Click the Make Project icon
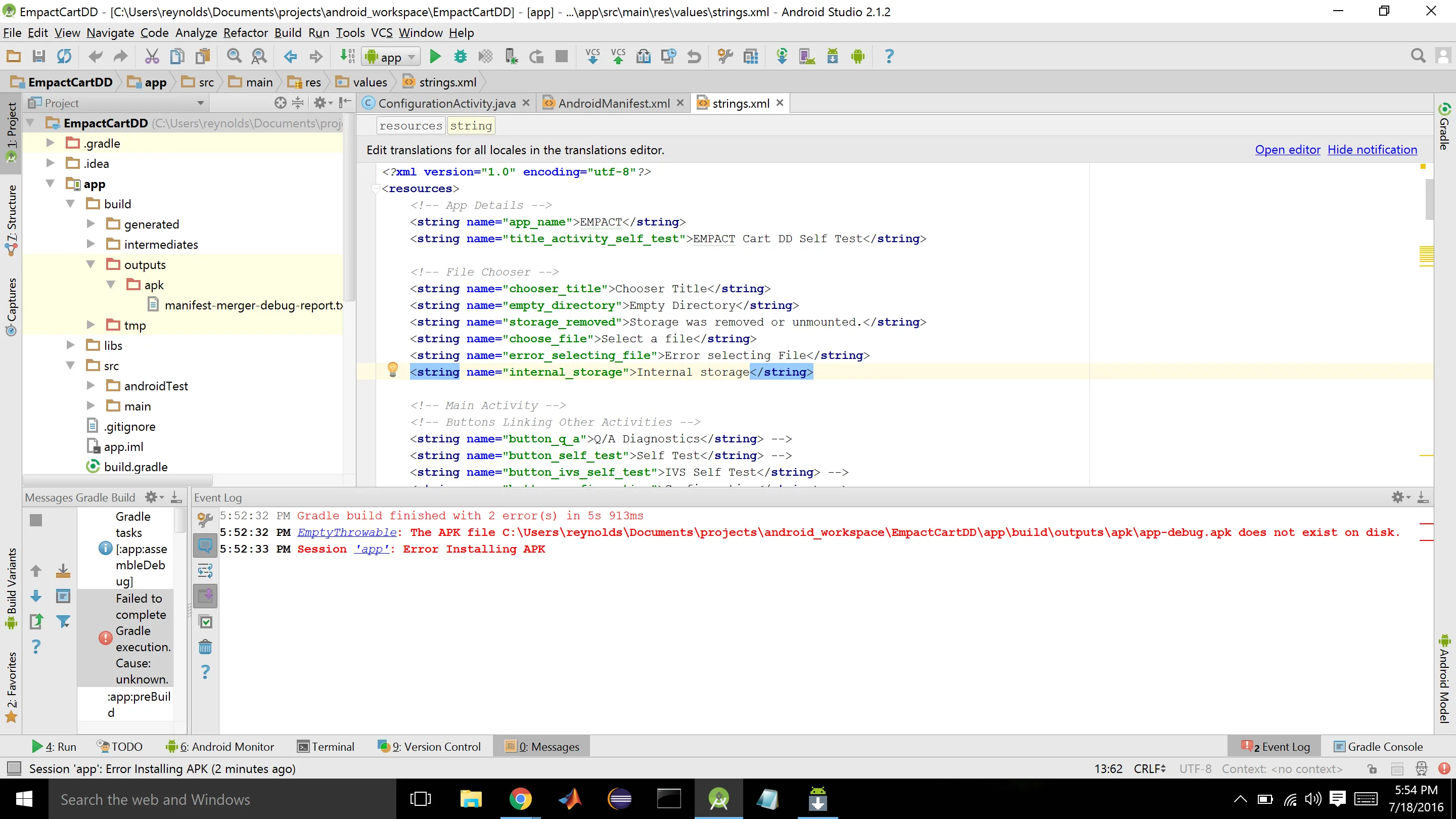 (347, 56)
